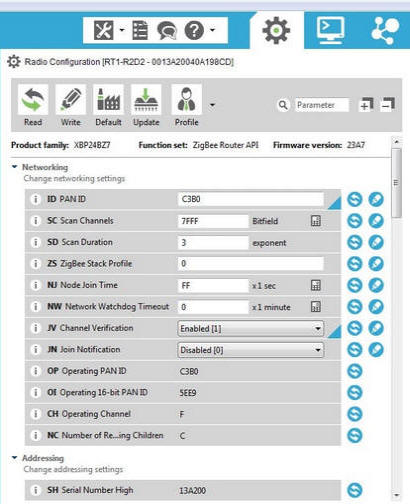The image size is (410, 504).
Task: Open the Profile dropdown arrow
Action: tap(212, 105)
